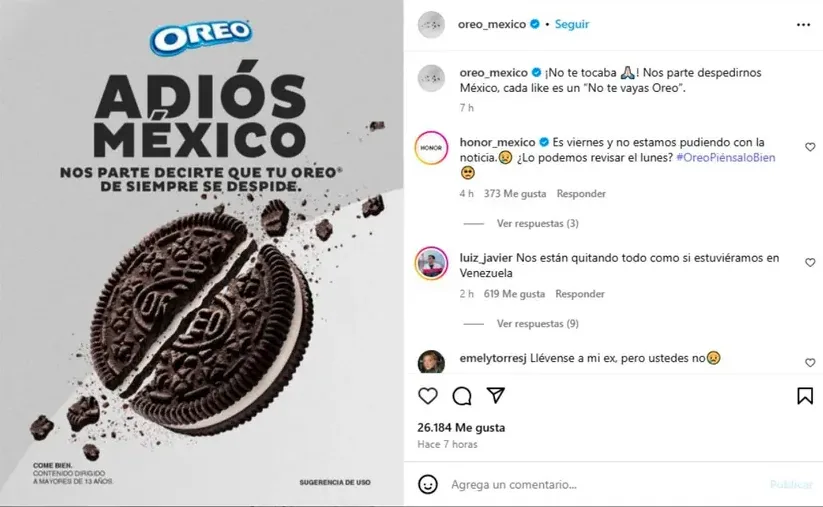
Task: Open honor_mexico profile picture
Action: pos(431,148)
